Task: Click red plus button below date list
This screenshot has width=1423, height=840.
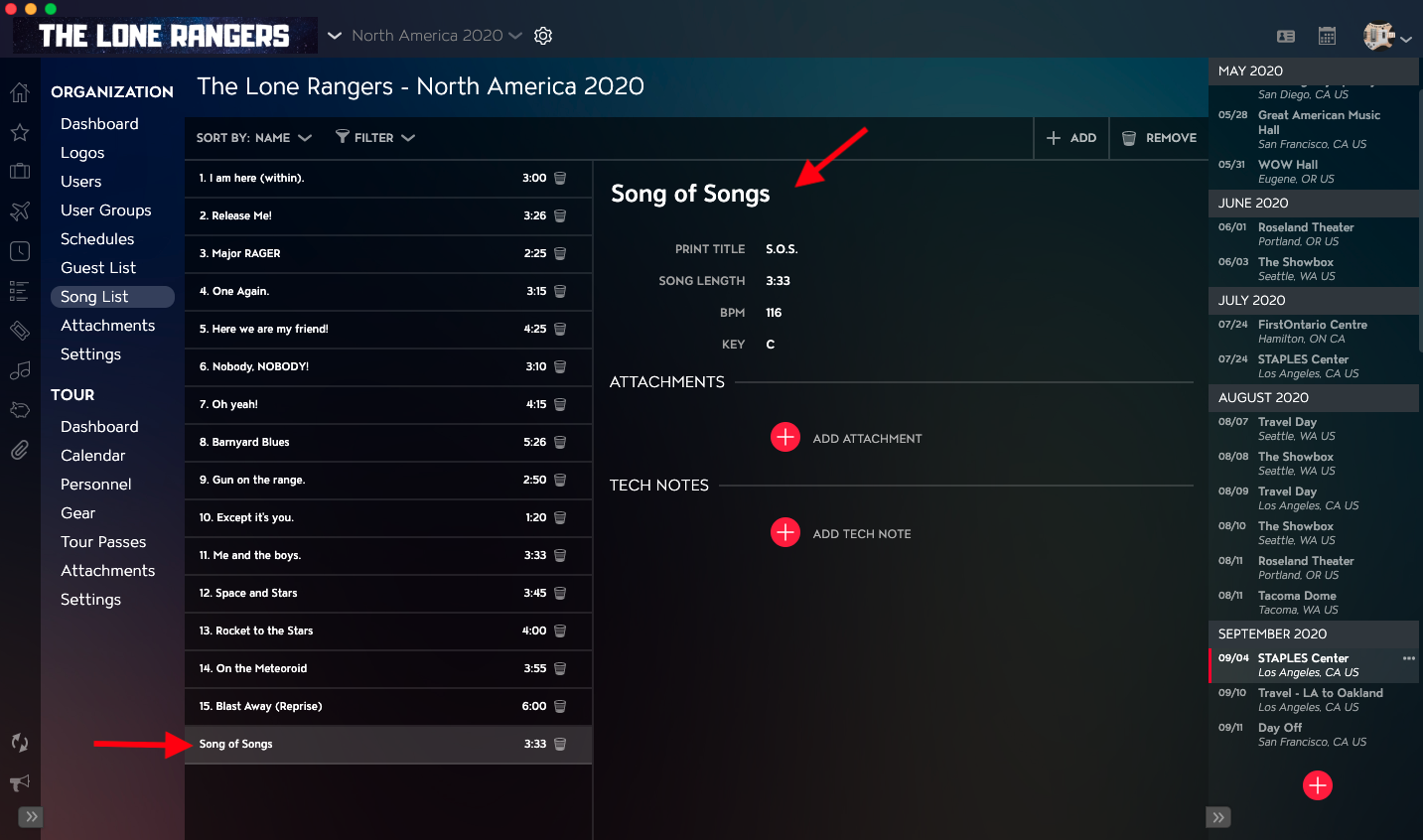Action: pos(1318,785)
